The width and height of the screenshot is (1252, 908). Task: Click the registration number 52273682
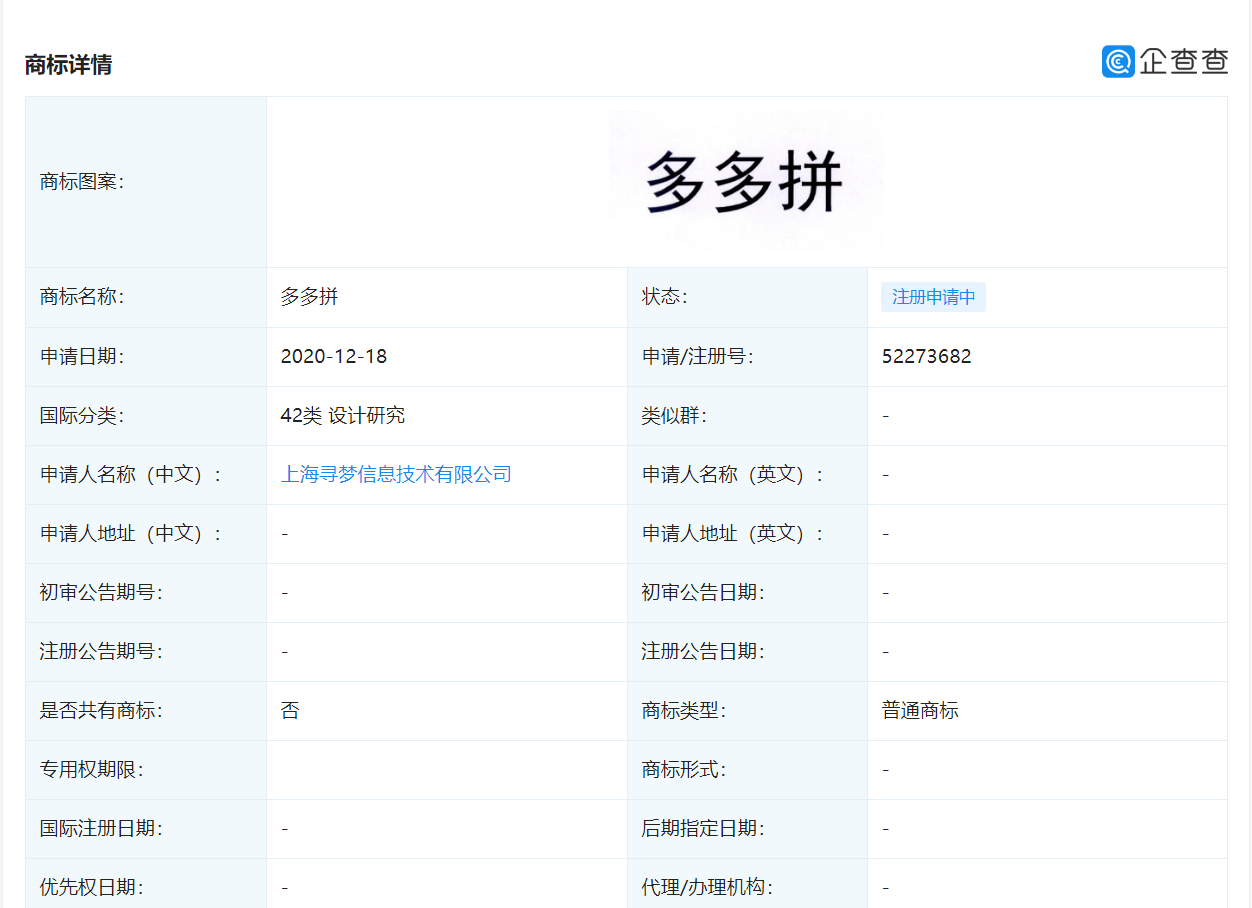926,356
